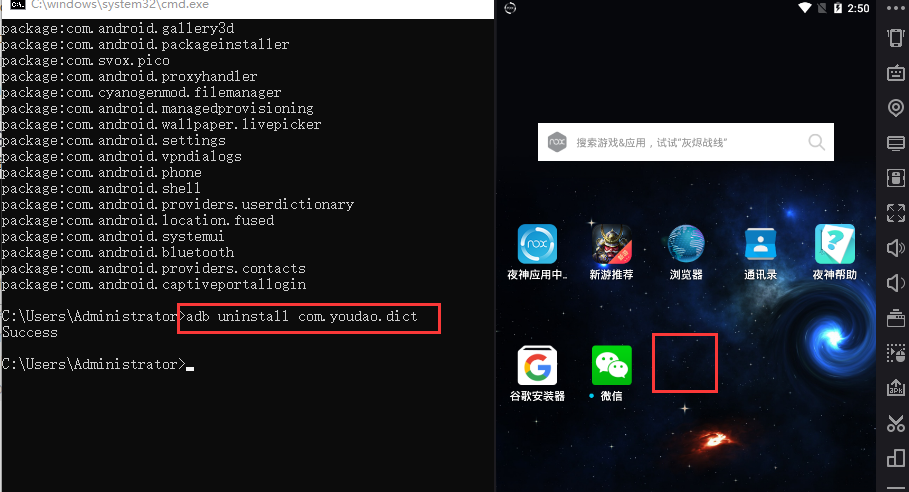Open the 浏览器 browser app
This screenshot has width=909, height=492.
pyautogui.click(x=686, y=244)
